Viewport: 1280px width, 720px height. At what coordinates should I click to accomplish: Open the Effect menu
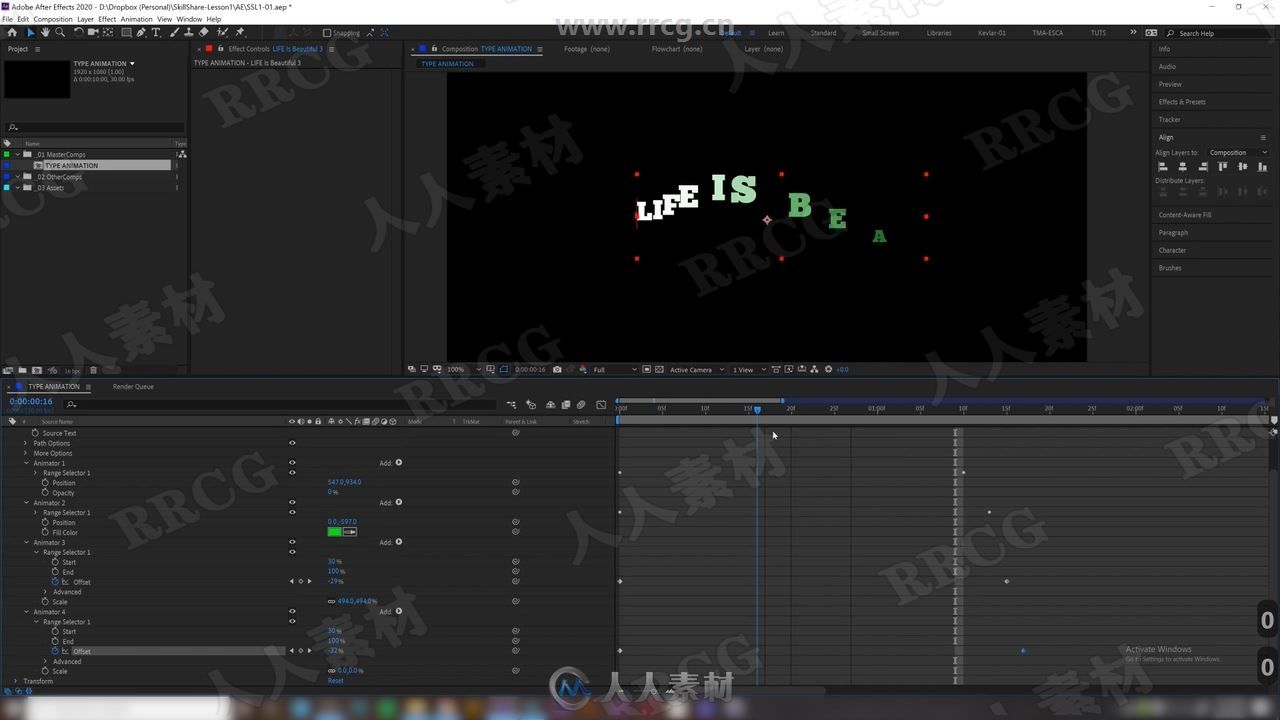tap(107, 19)
